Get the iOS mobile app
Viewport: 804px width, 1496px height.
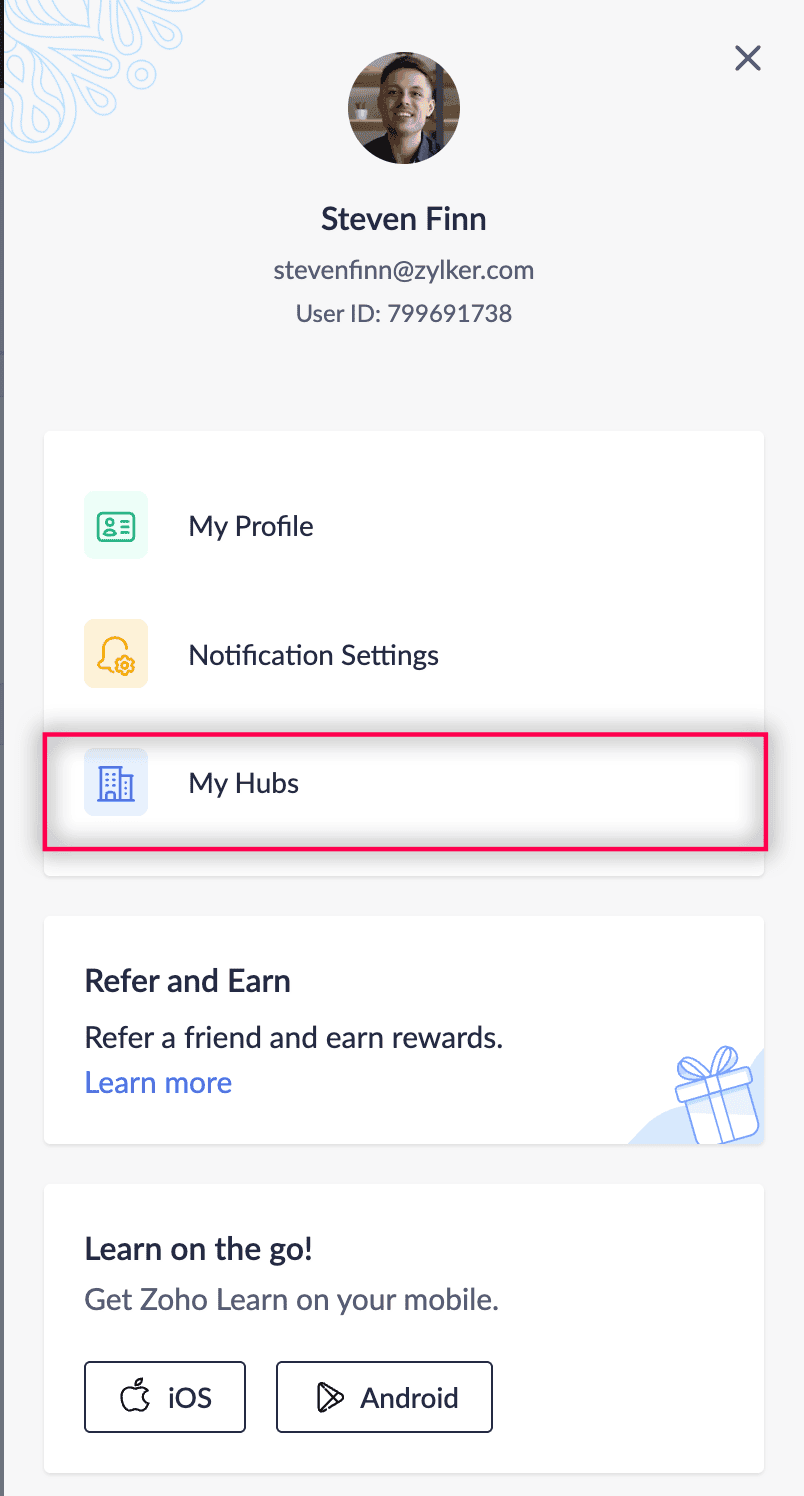coord(165,1397)
